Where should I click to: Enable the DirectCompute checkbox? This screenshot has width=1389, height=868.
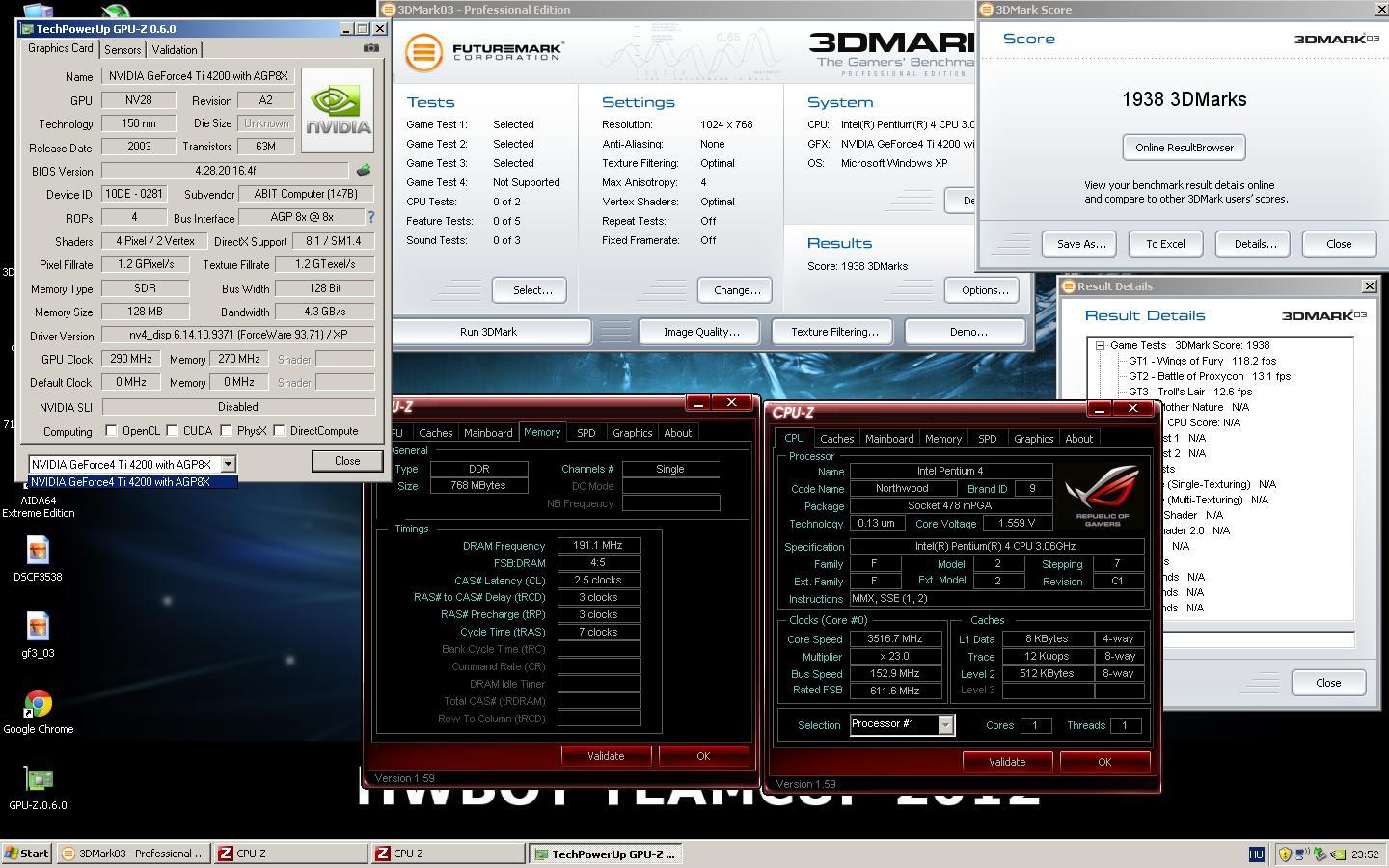click(279, 431)
